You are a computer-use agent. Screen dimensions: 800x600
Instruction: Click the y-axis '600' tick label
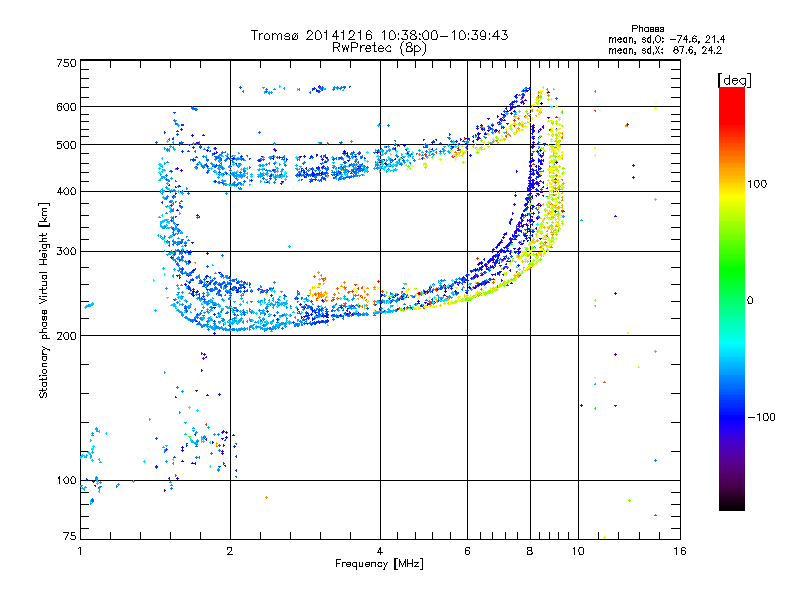pos(66,107)
